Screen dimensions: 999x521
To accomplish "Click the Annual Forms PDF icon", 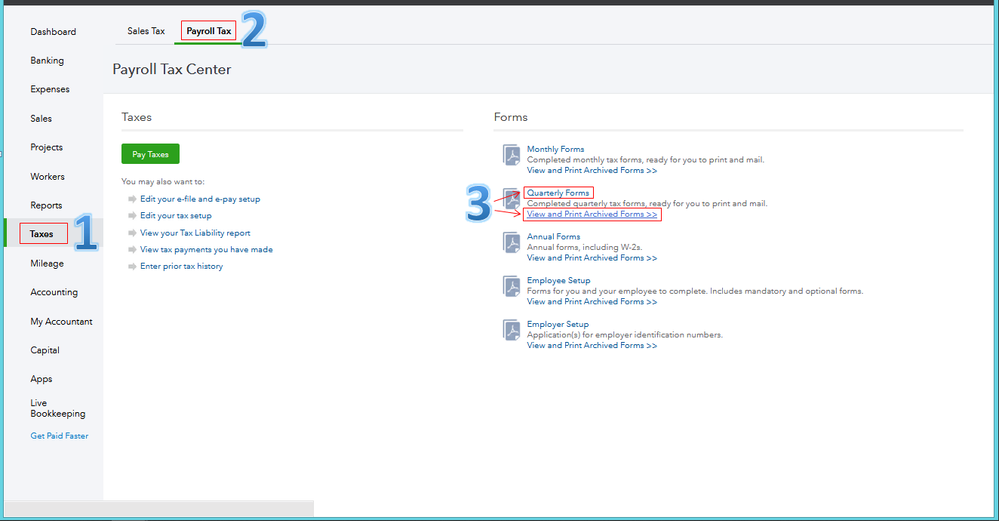I will (x=512, y=243).
